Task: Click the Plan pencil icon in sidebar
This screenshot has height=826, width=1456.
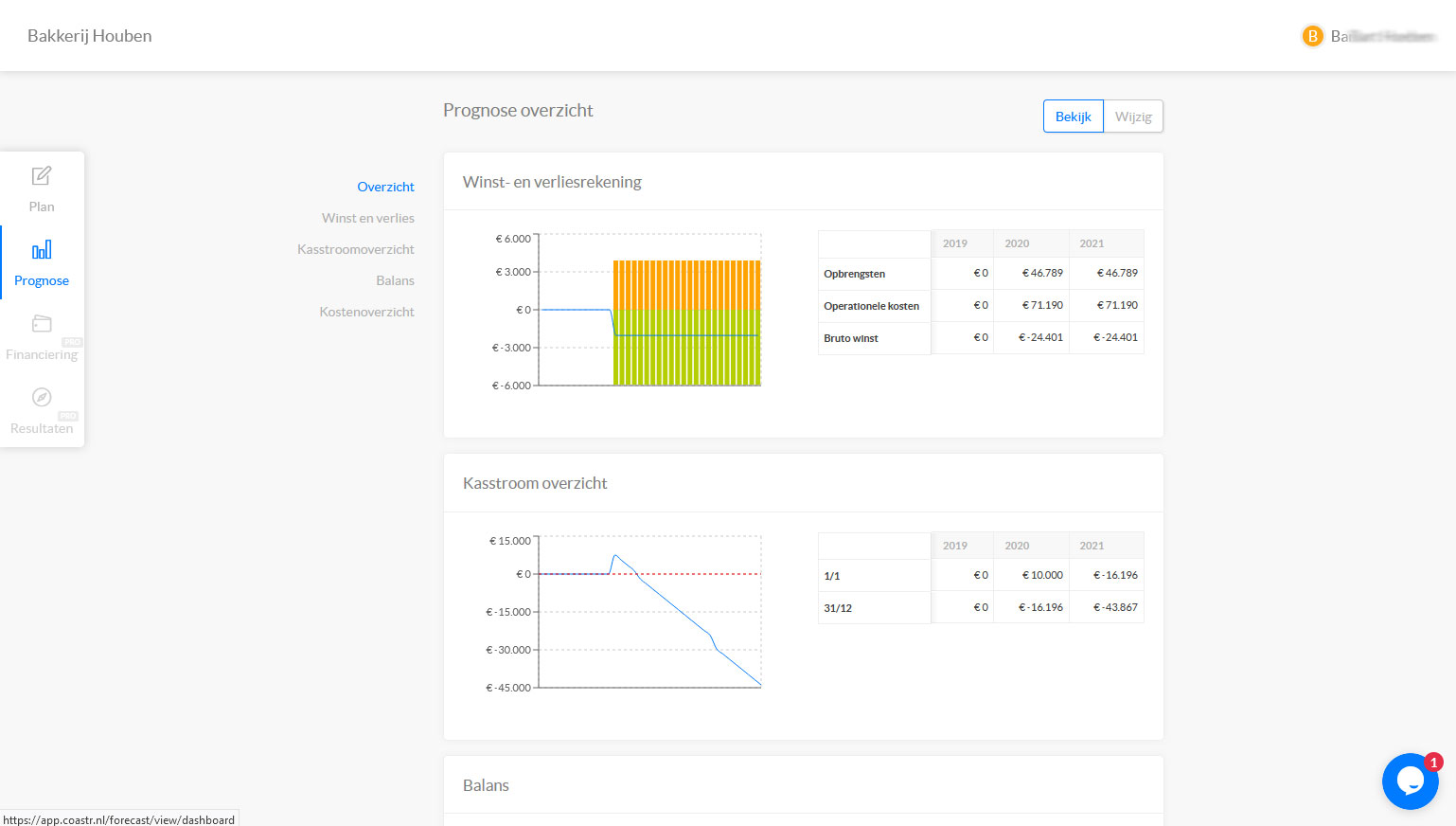Action: click(x=42, y=176)
